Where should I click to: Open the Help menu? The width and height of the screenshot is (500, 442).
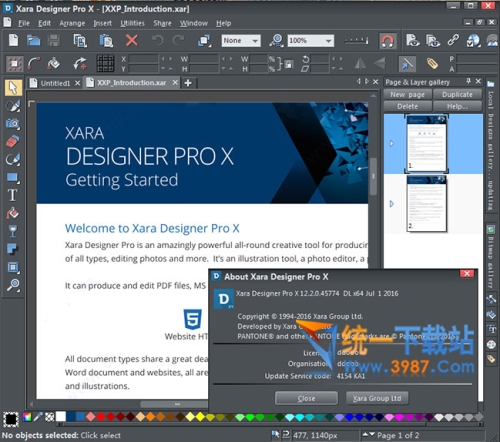pyautogui.click(x=223, y=23)
